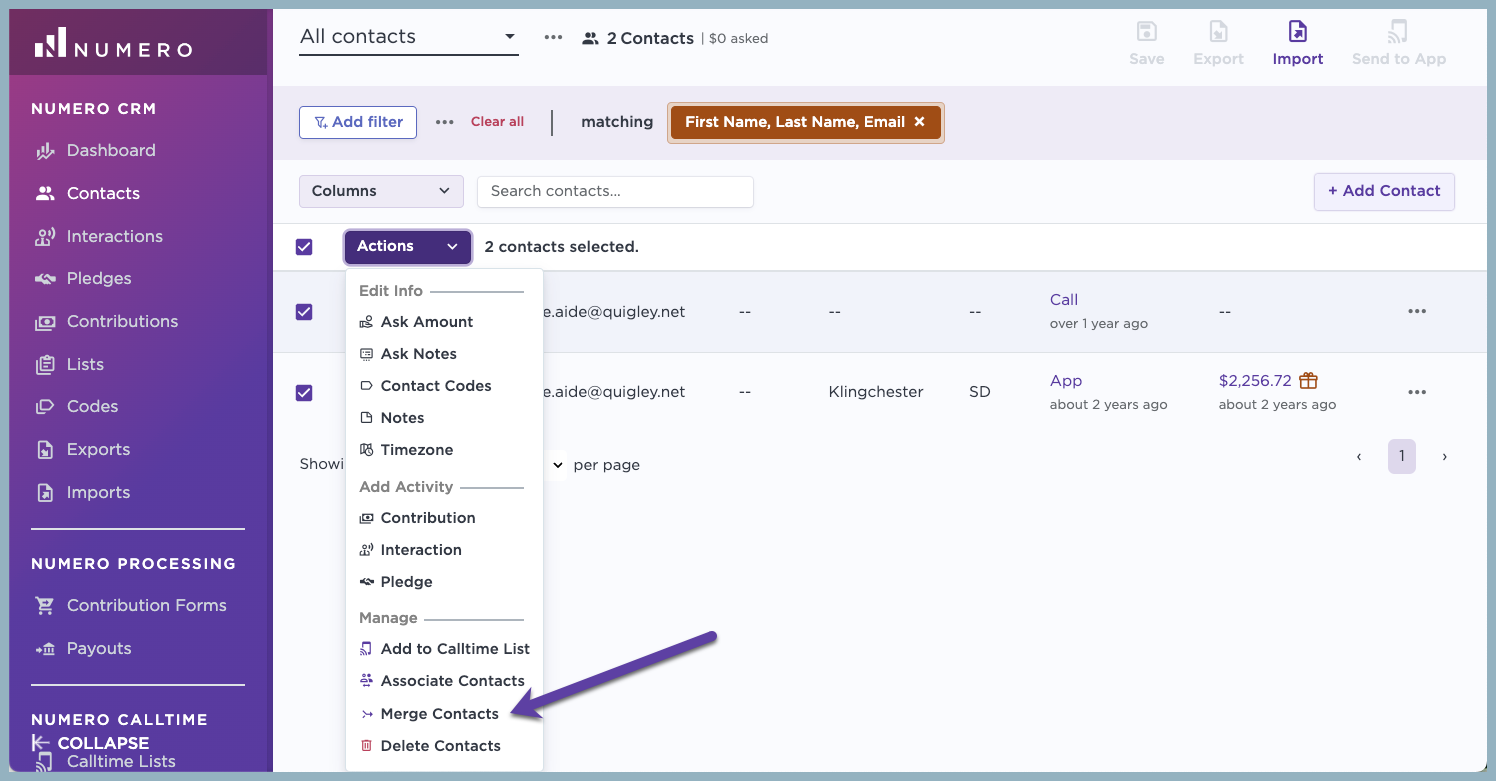Click the gift icon beside $2,256.72
1496x781 pixels.
(1308, 381)
